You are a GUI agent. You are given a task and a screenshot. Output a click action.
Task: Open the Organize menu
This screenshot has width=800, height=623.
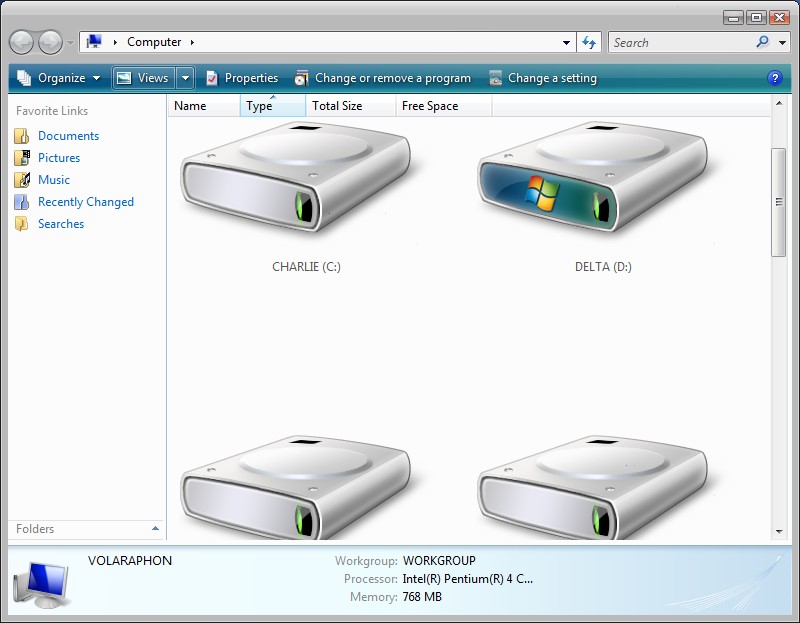(x=59, y=78)
